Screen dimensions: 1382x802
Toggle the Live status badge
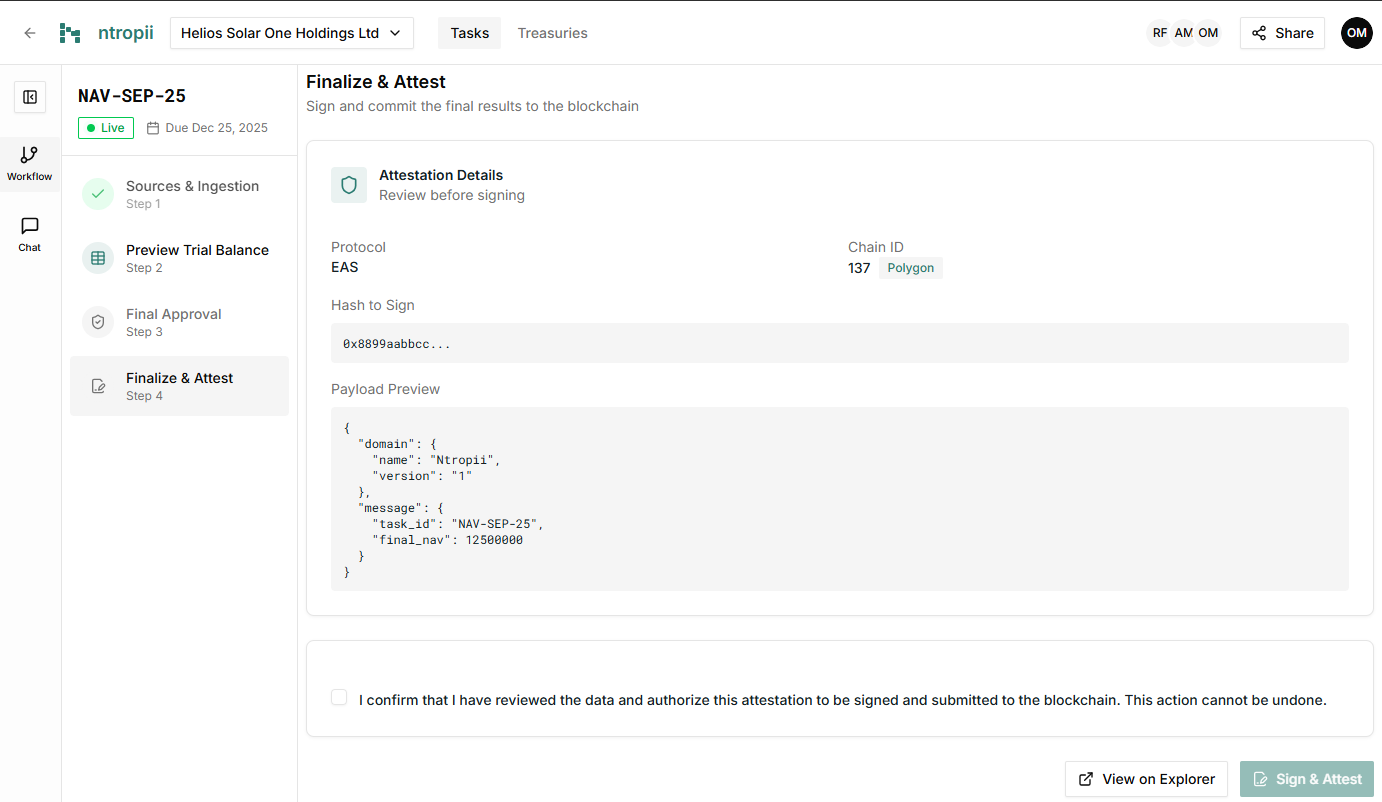pos(105,127)
